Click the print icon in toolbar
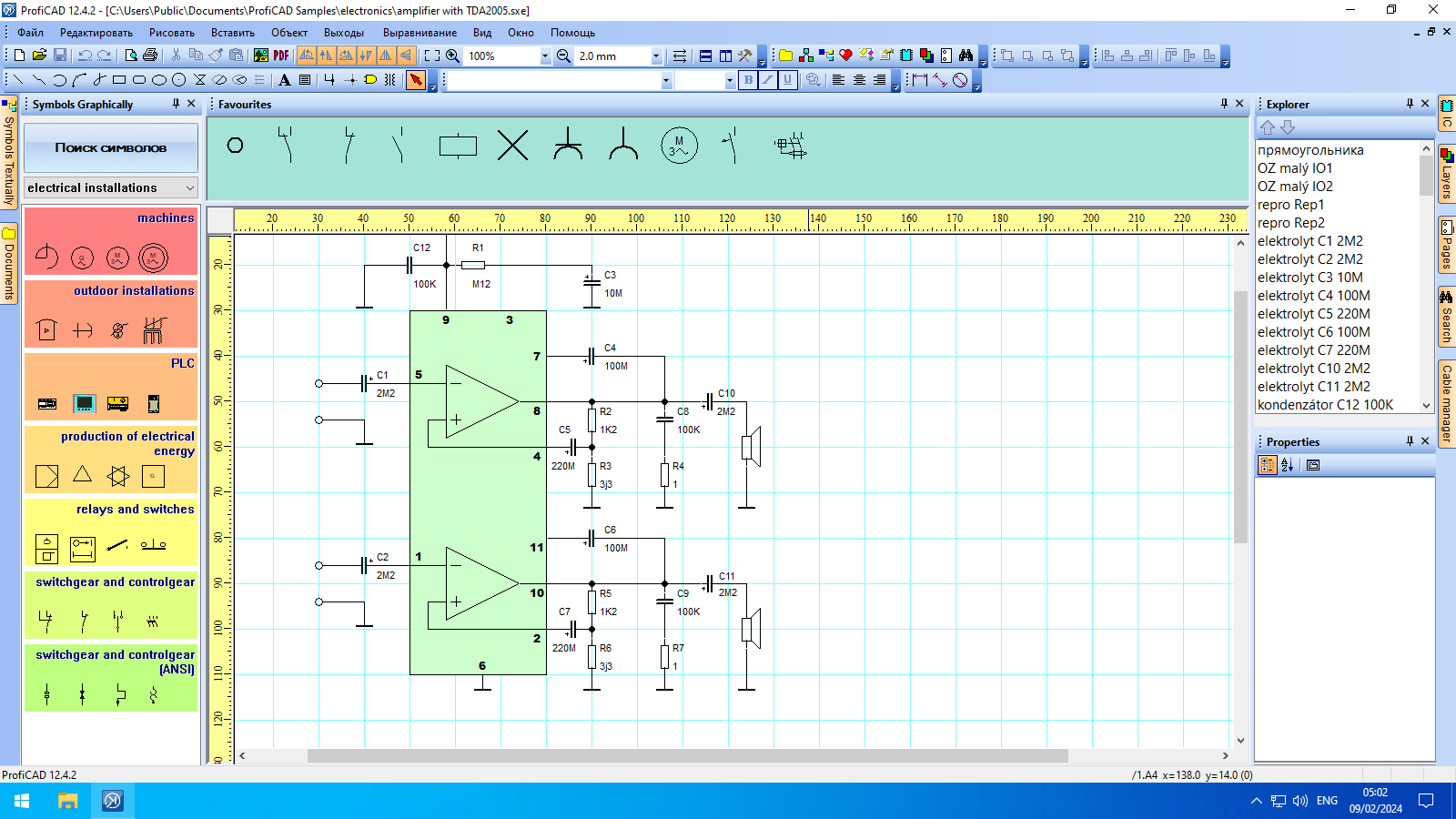This screenshot has height=819, width=1456. click(150, 56)
